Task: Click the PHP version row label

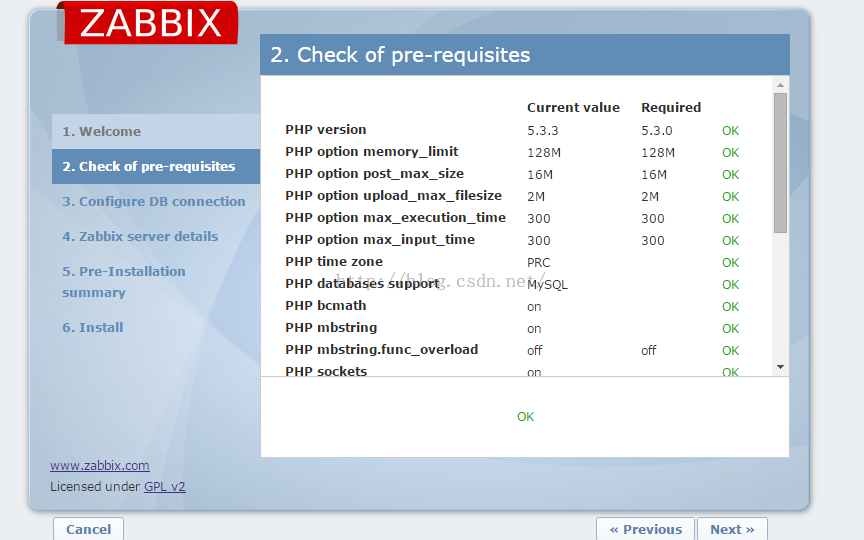Action: pos(326,129)
